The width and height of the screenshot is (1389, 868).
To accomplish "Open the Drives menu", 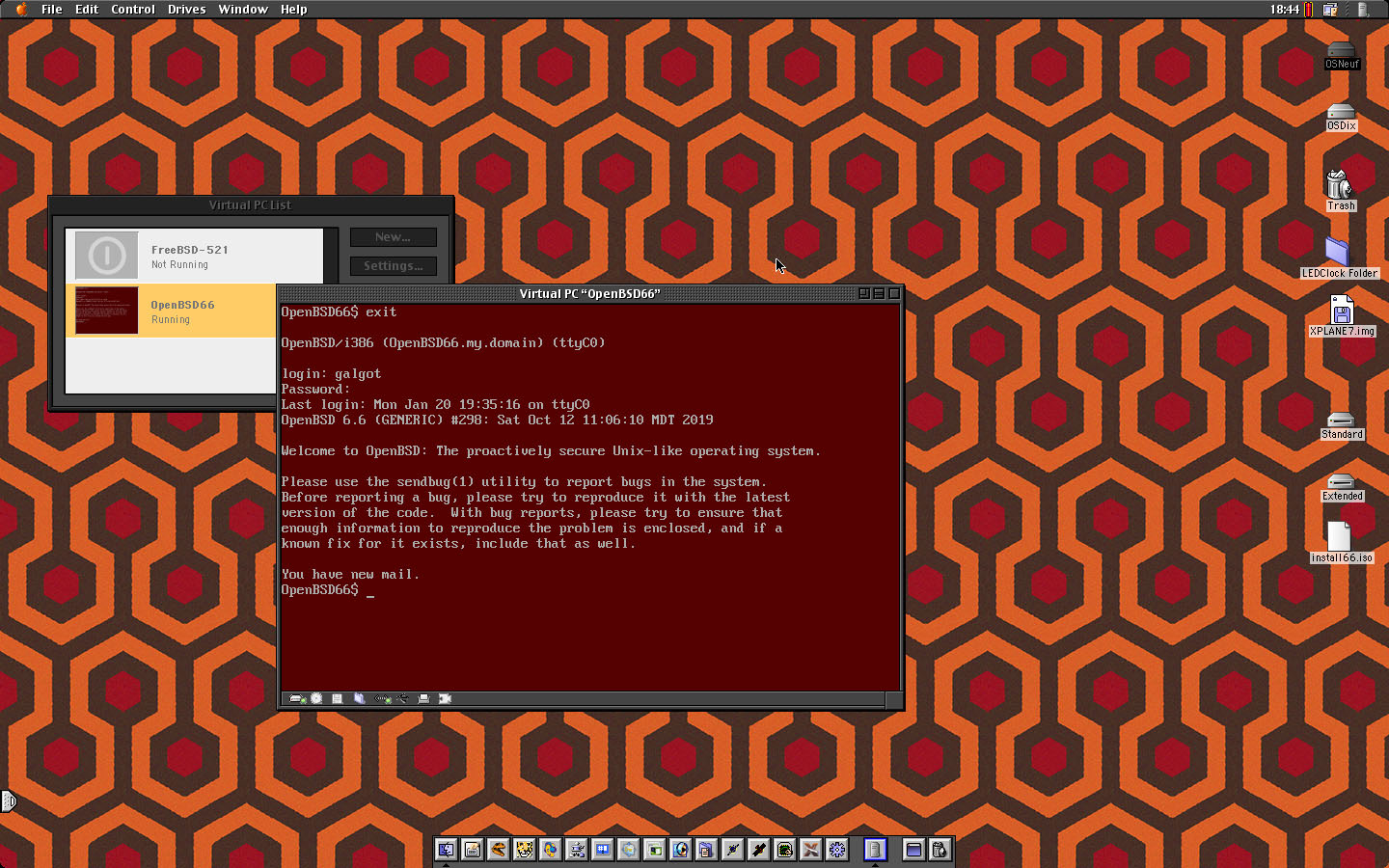I will 186,9.
